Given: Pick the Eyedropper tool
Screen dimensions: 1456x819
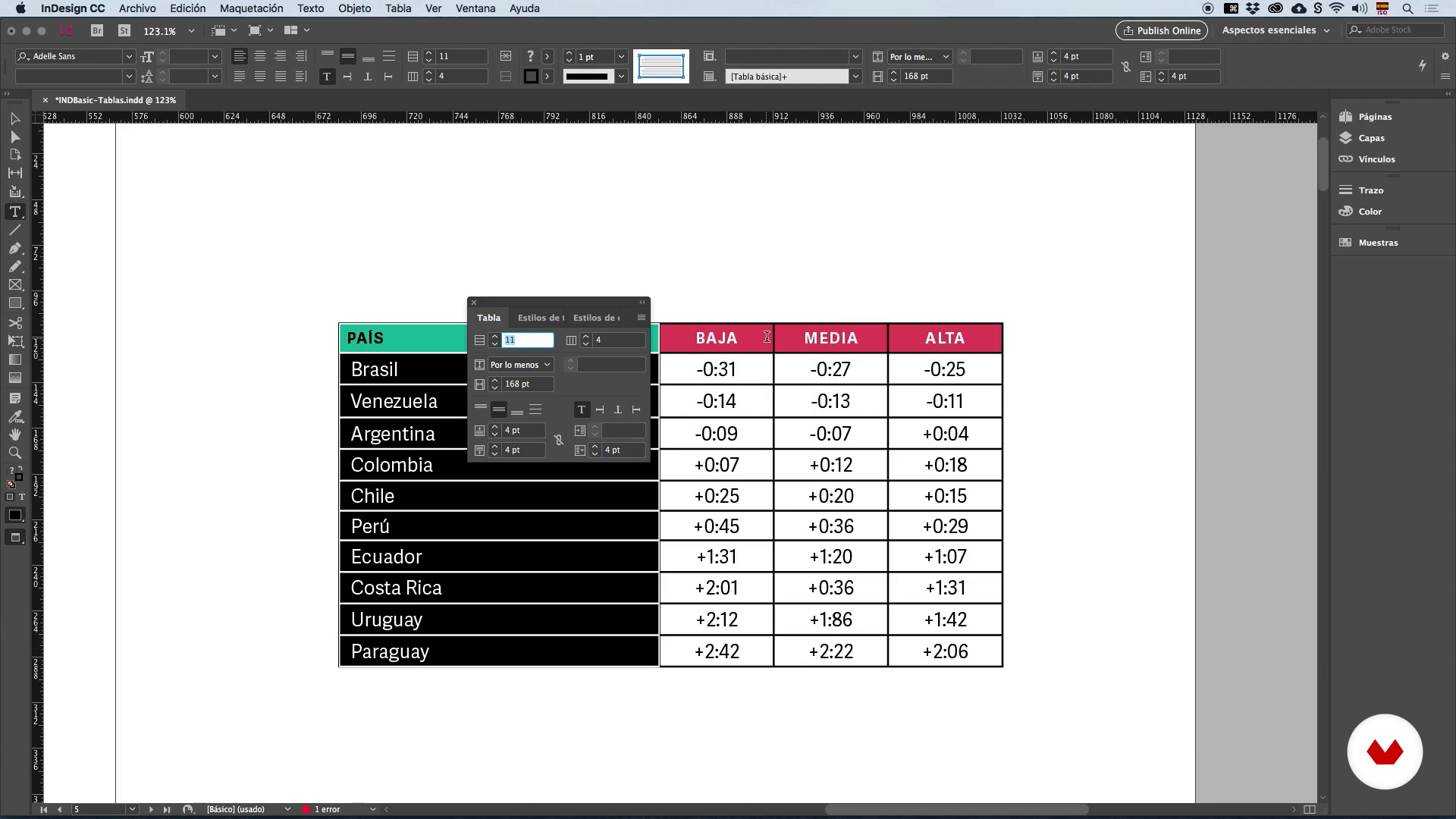Looking at the screenshot, I should point(14,416).
